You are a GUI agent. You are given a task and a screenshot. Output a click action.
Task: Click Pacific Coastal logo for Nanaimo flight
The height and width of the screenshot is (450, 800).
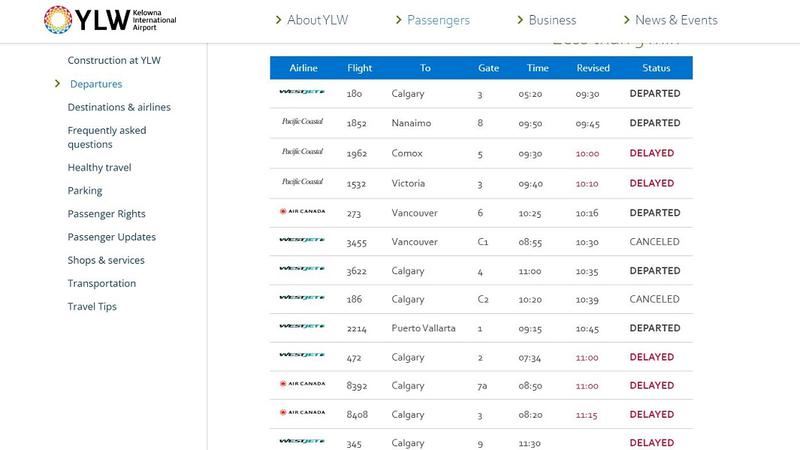(302, 123)
